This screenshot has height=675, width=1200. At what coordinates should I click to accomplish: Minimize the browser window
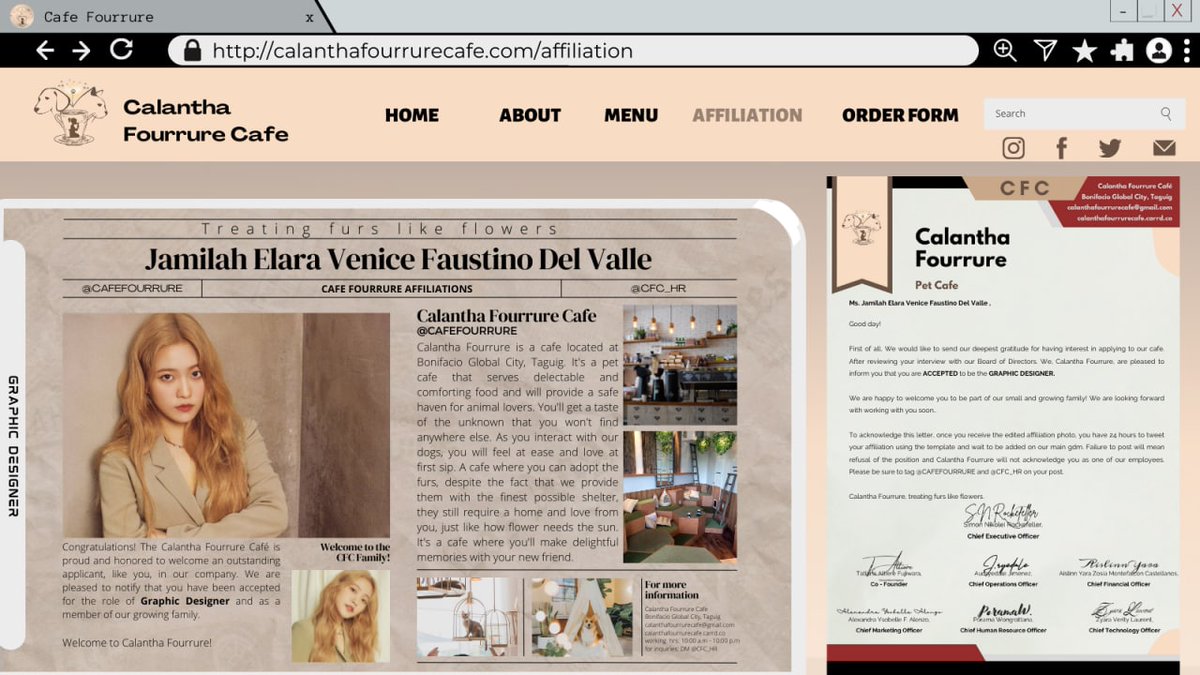(x=1124, y=11)
